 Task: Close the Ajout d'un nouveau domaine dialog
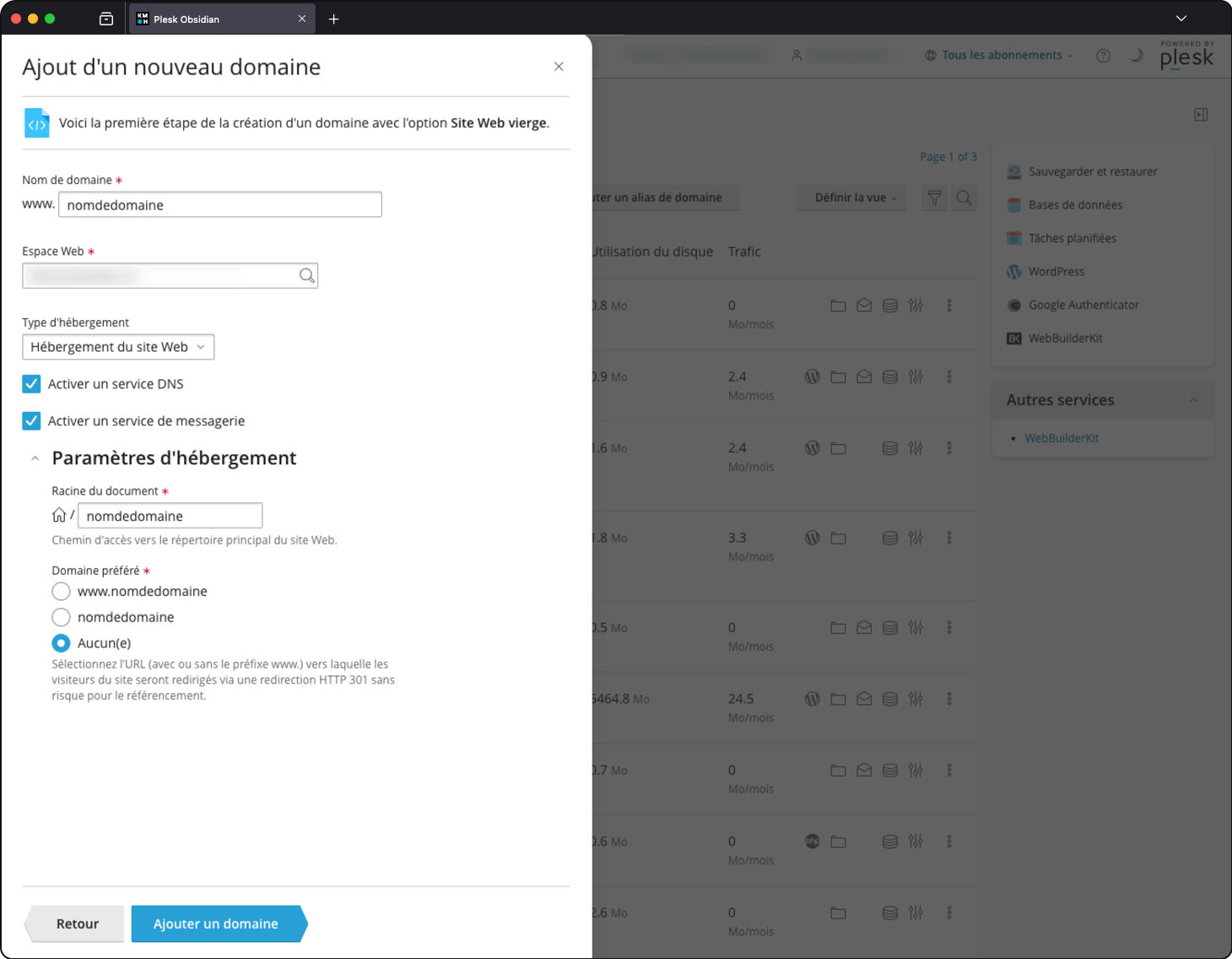[559, 67]
